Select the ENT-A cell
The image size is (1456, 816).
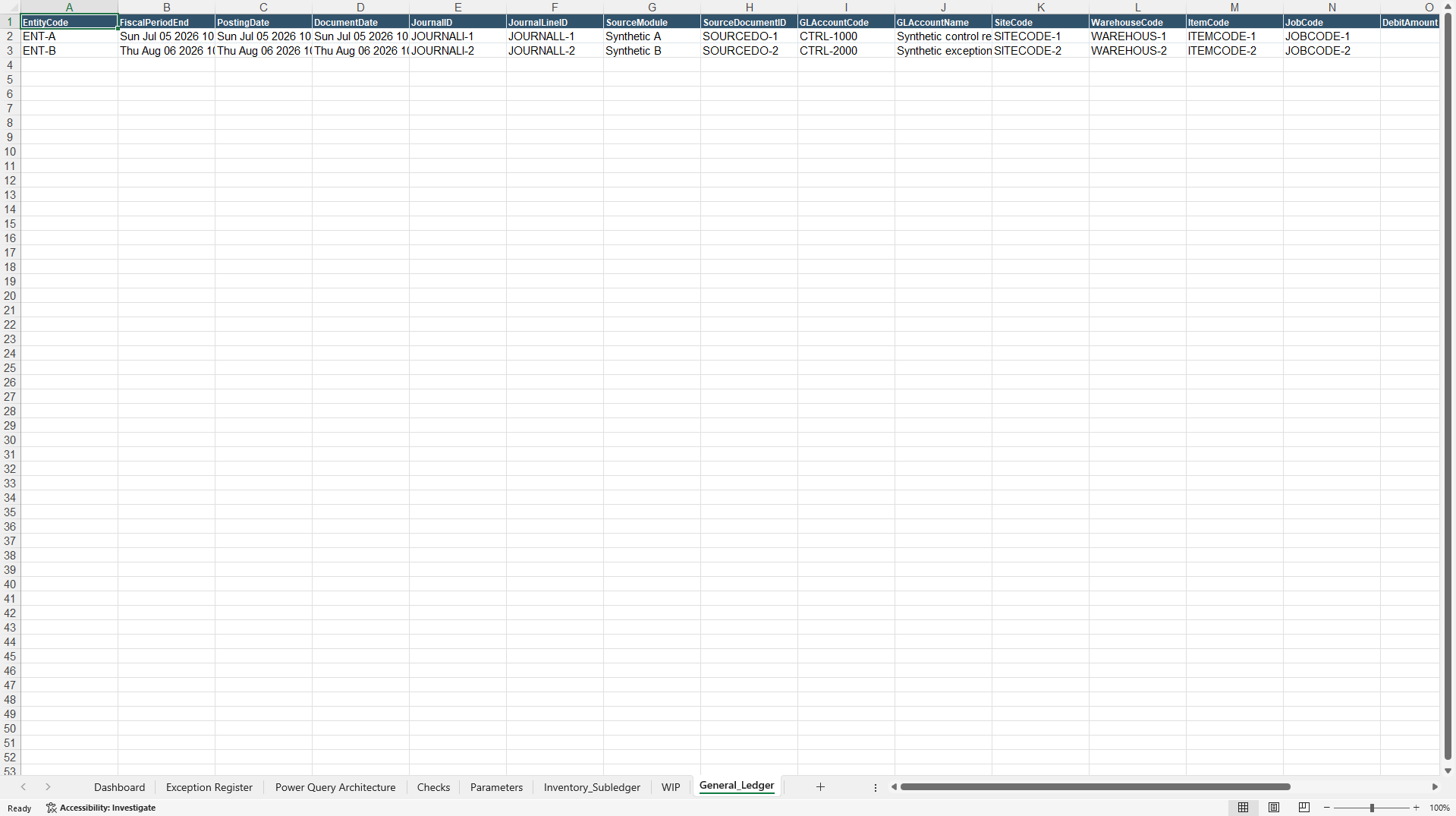coord(69,36)
